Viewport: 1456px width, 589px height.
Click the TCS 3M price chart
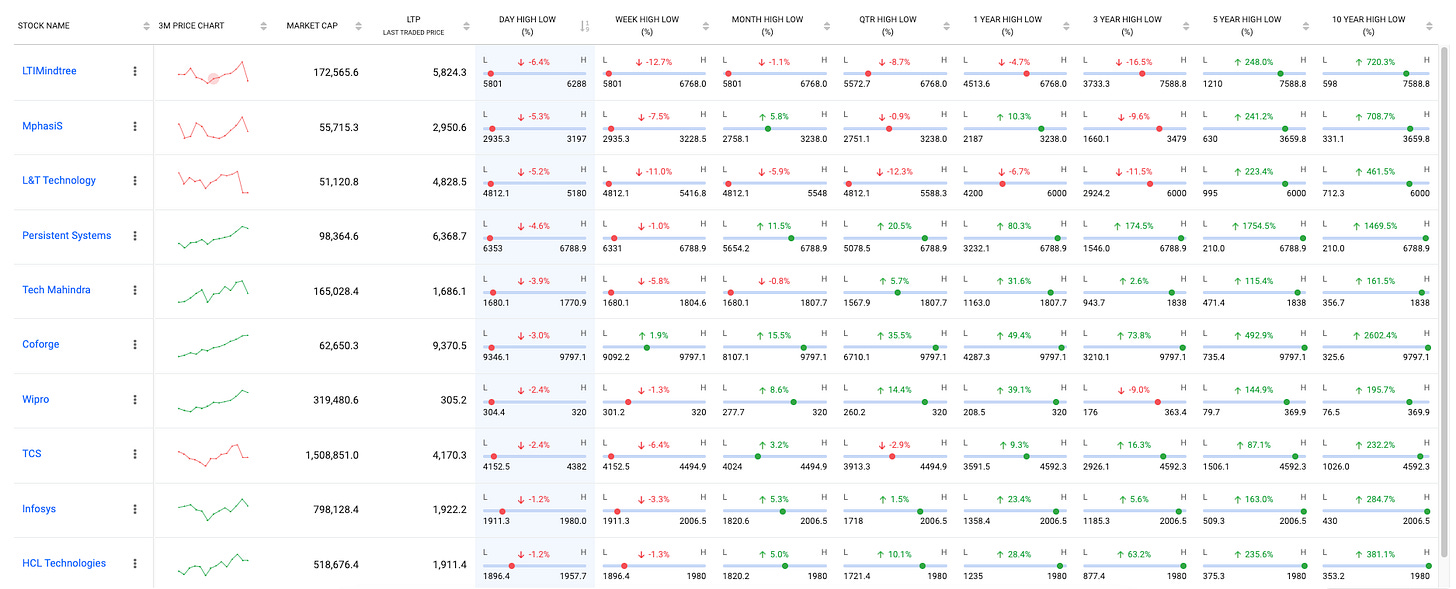[x=212, y=455]
